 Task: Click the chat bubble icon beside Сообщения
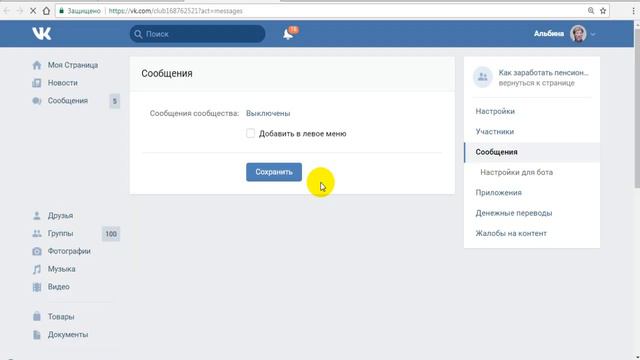[x=37, y=101]
